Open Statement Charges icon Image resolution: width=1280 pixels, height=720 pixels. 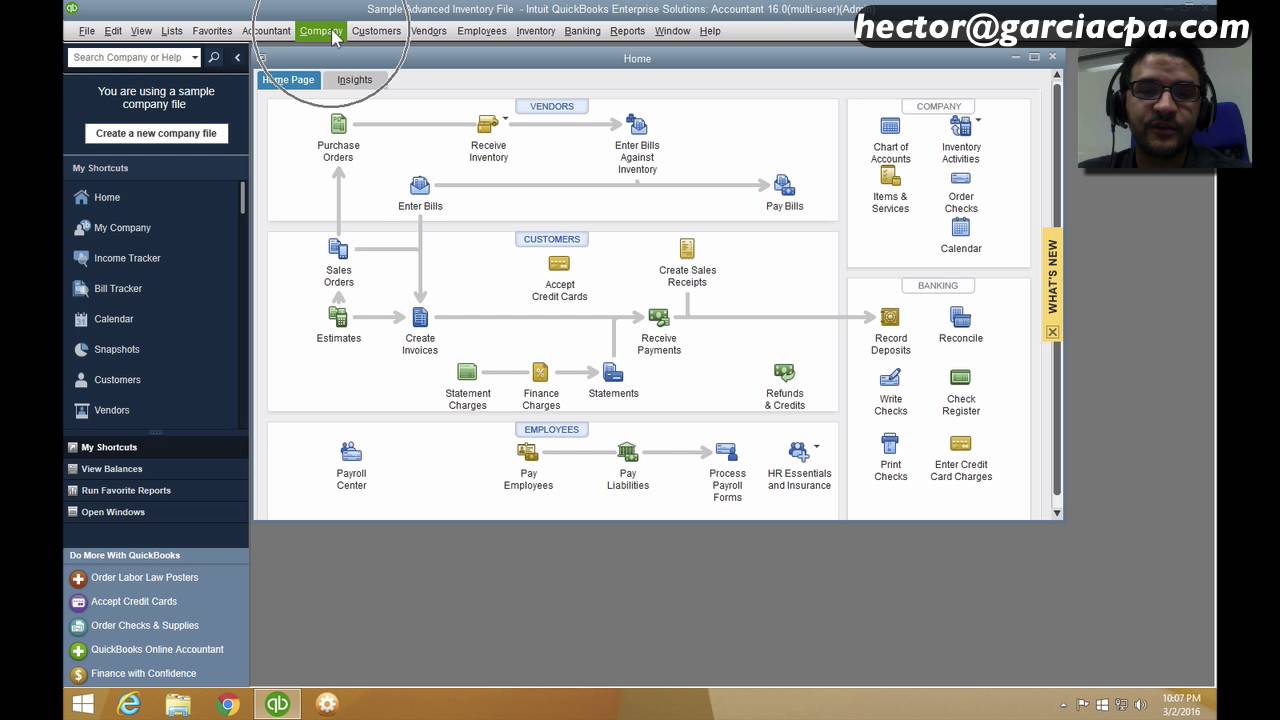point(467,372)
